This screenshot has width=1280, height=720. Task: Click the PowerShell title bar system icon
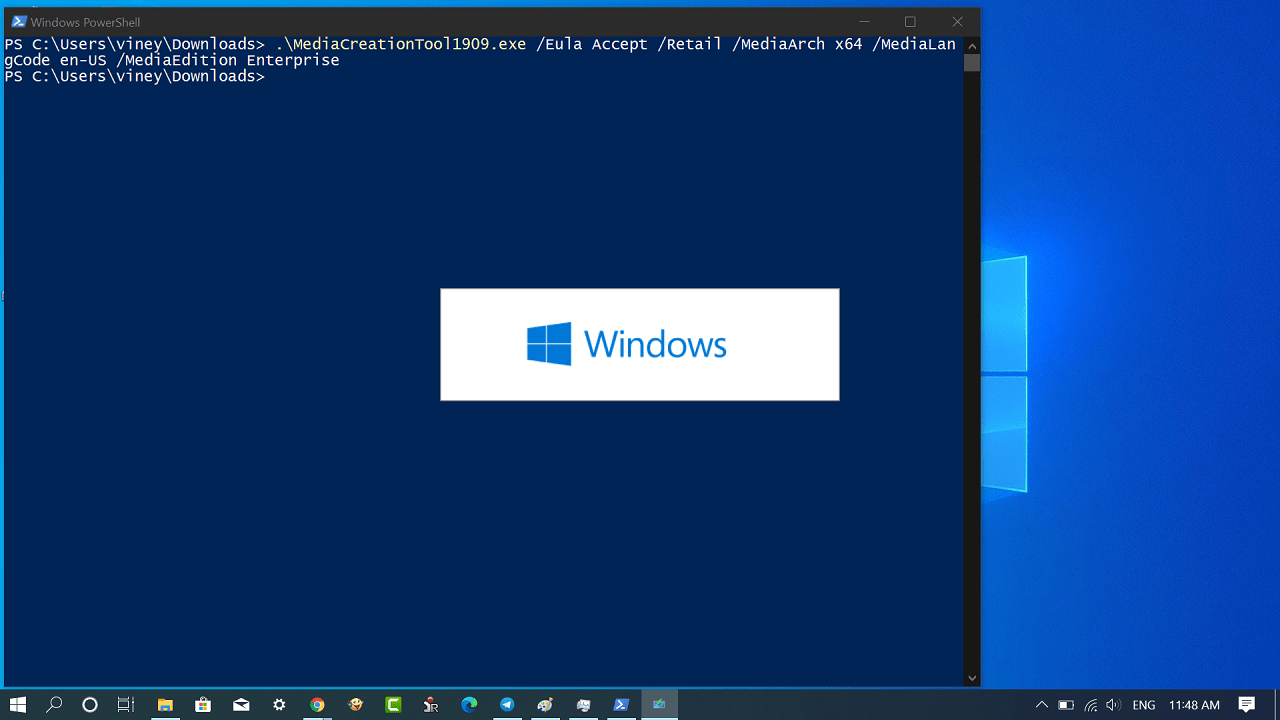click(x=18, y=22)
